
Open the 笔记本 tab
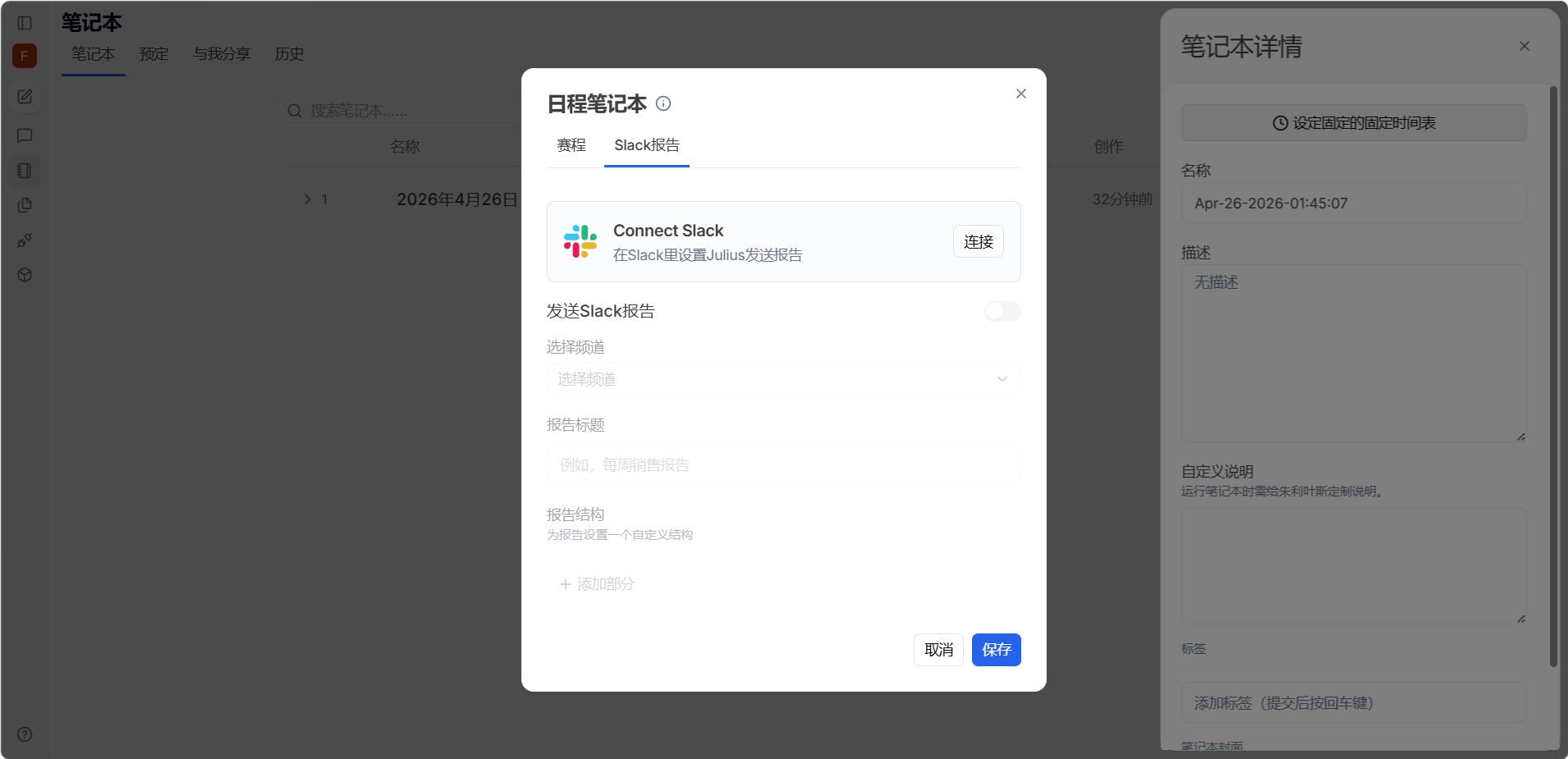tap(94, 54)
